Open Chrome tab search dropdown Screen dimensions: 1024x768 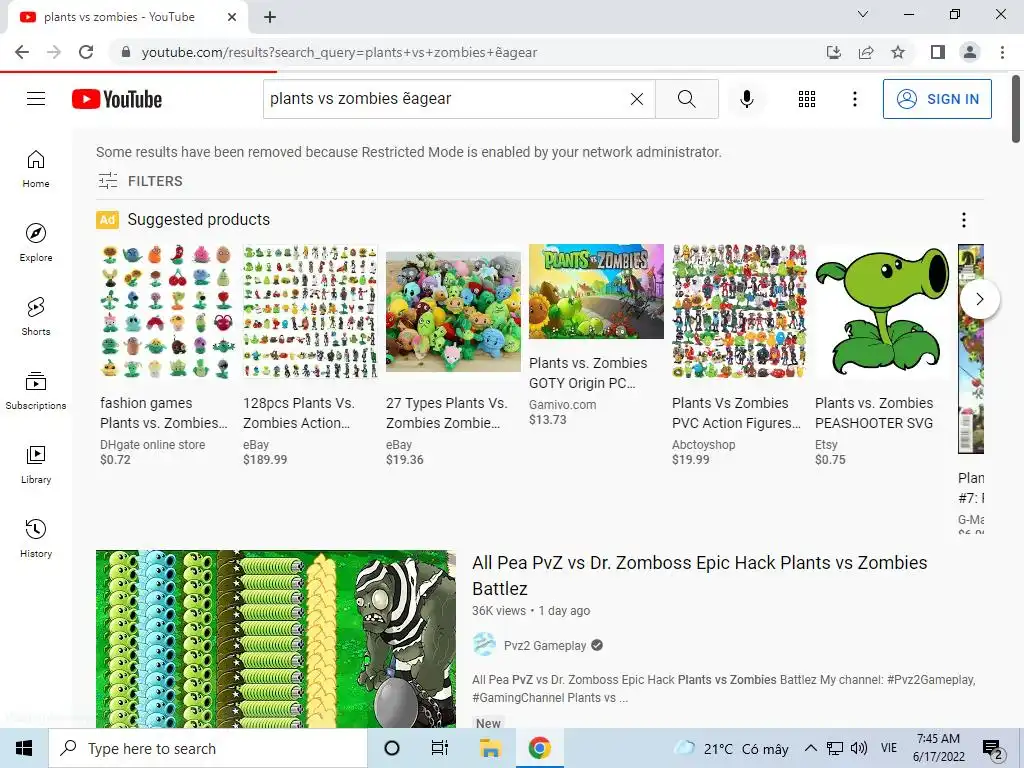click(863, 14)
